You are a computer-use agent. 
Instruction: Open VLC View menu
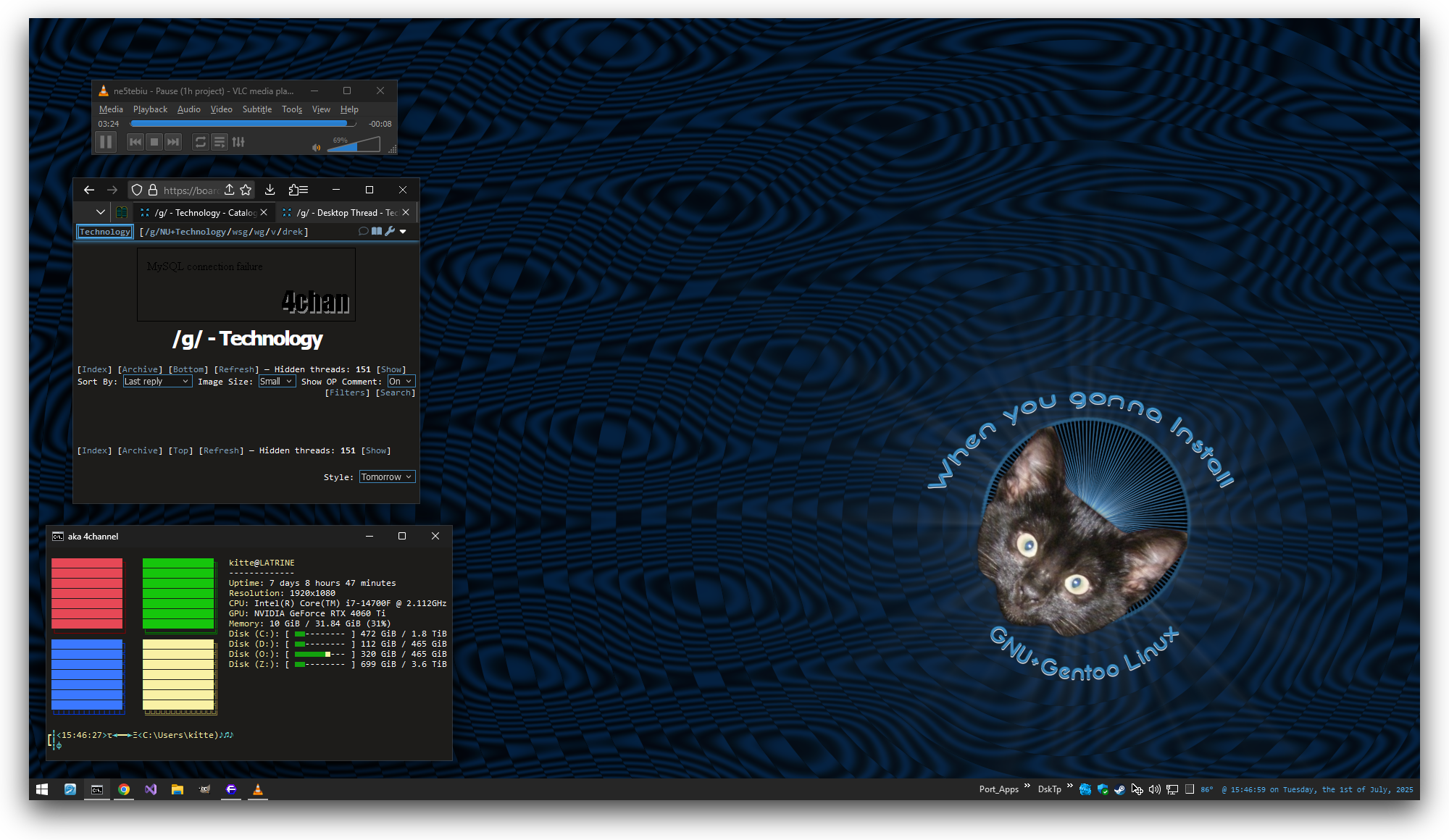tap(321, 109)
